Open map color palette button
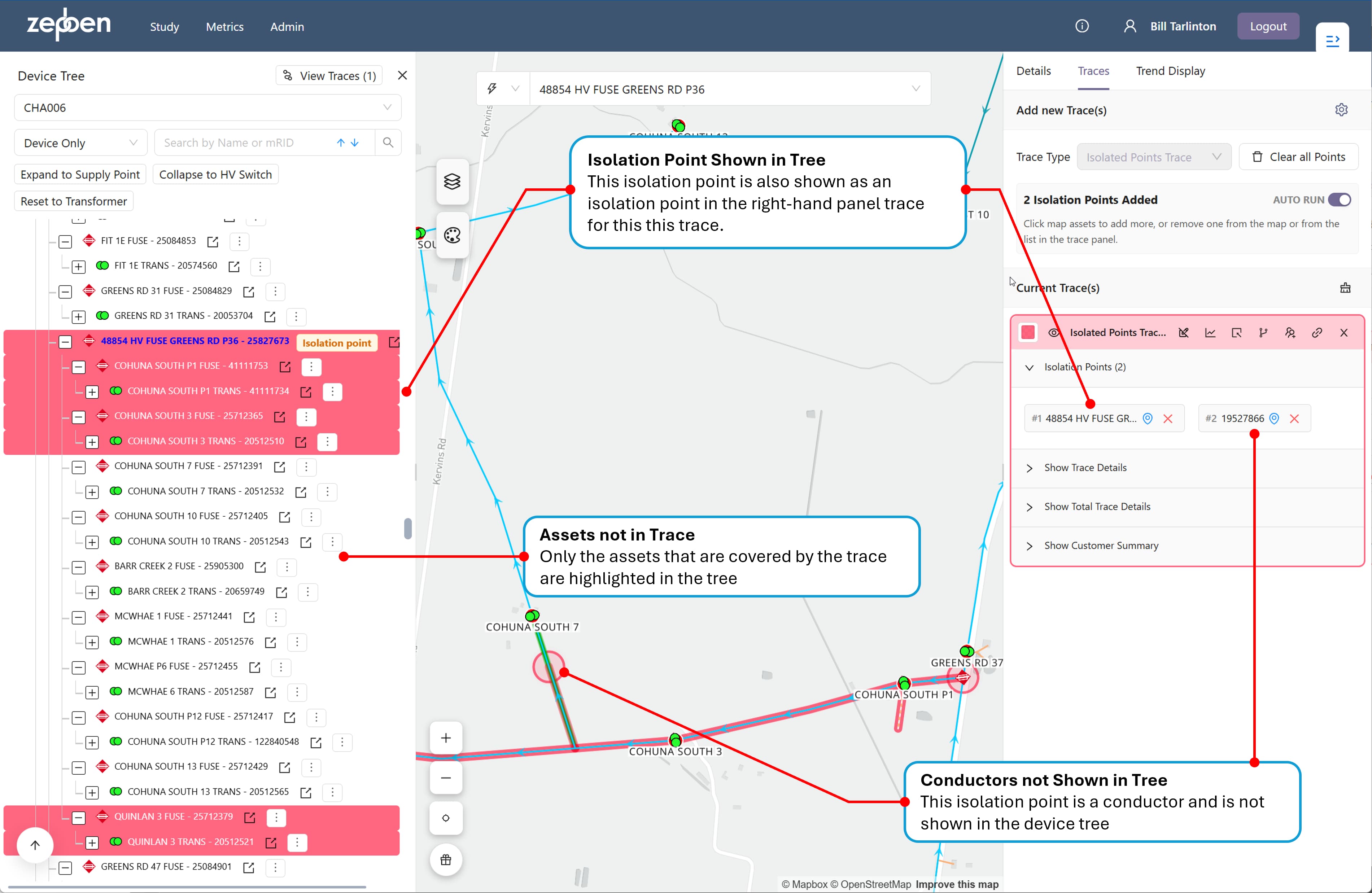Image resolution: width=1372 pixels, height=893 pixels. (x=453, y=235)
